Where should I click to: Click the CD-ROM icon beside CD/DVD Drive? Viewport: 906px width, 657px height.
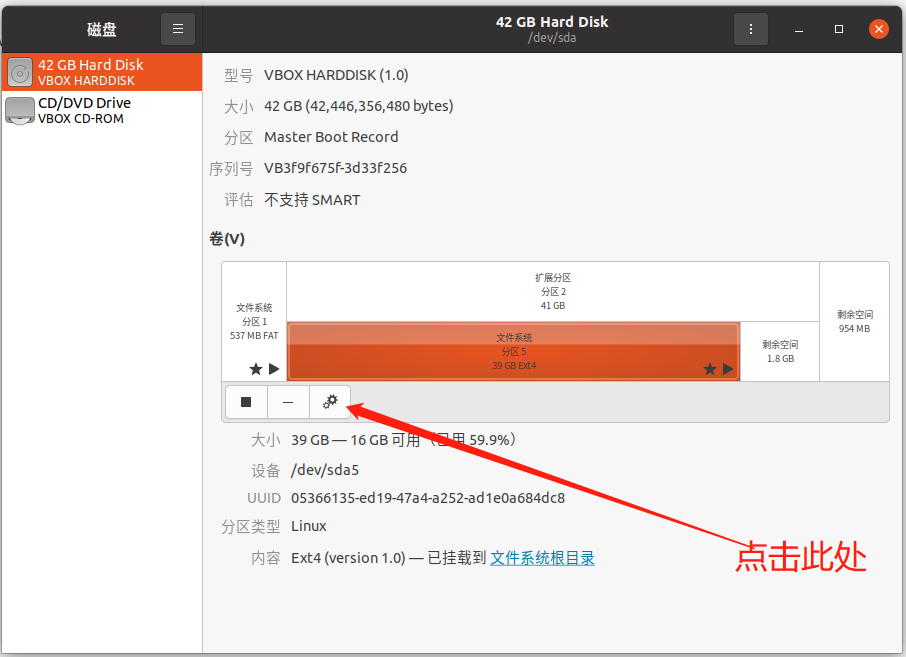click(x=20, y=110)
